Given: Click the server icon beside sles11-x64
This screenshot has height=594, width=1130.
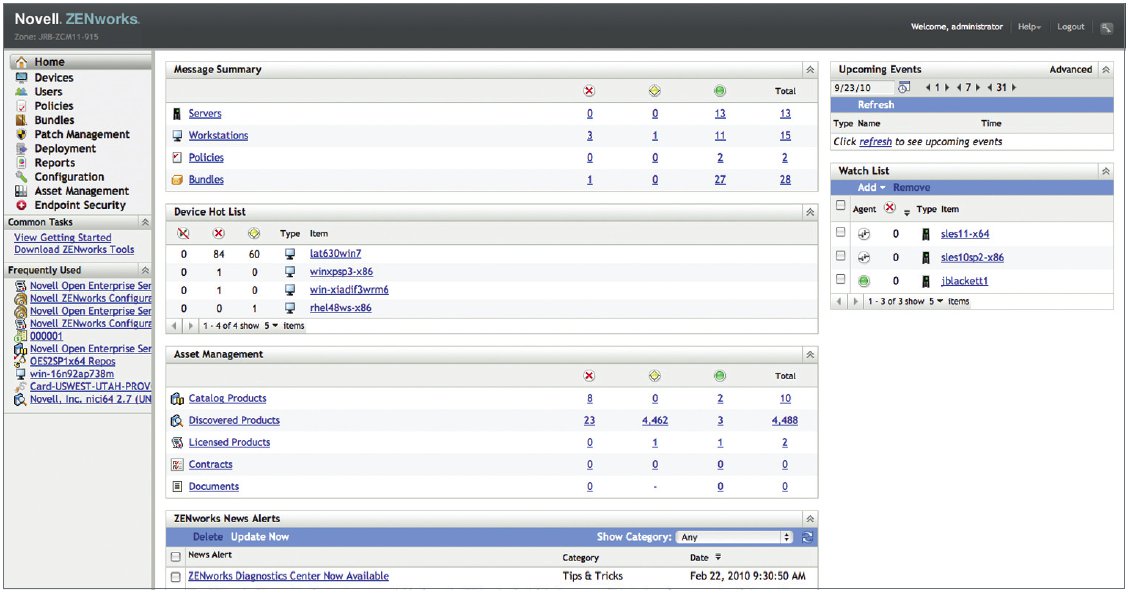Looking at the screenshot, I should (x=926, y=234).
